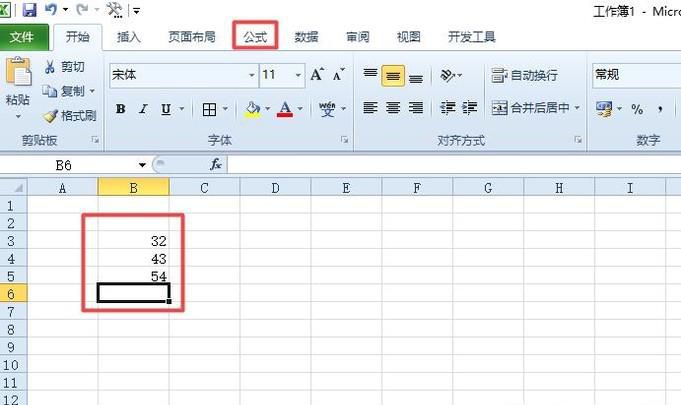This screenshot has width=681, height=405.
Task: Expand the 复制 copy options arrow
Action: point(92,92)
